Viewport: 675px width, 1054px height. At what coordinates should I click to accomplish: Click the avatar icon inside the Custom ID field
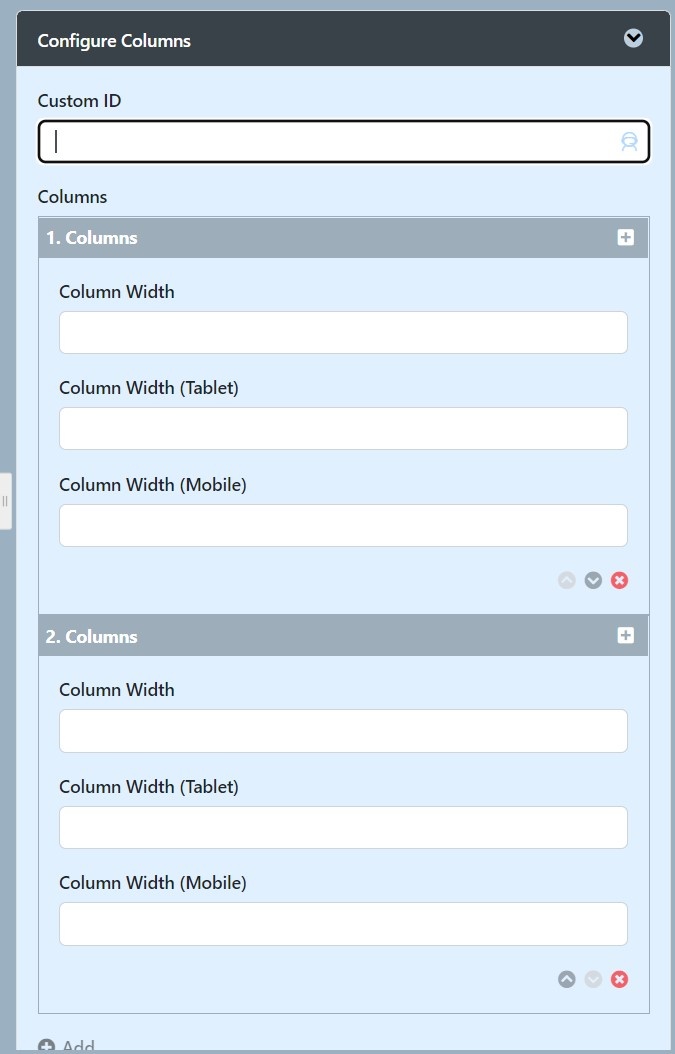point(629,141)
